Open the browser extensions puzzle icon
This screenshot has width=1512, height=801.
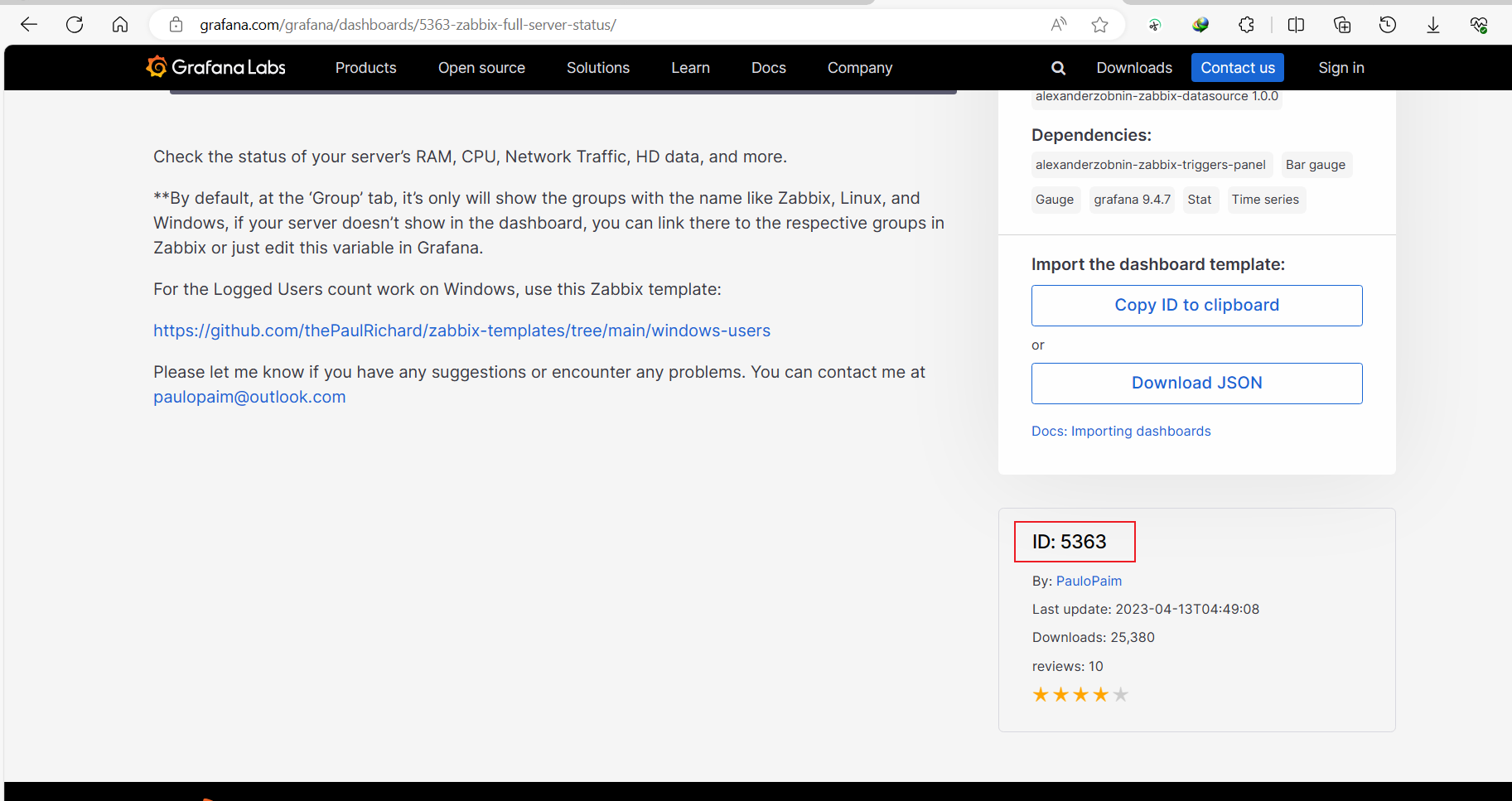coord(1246,25)
